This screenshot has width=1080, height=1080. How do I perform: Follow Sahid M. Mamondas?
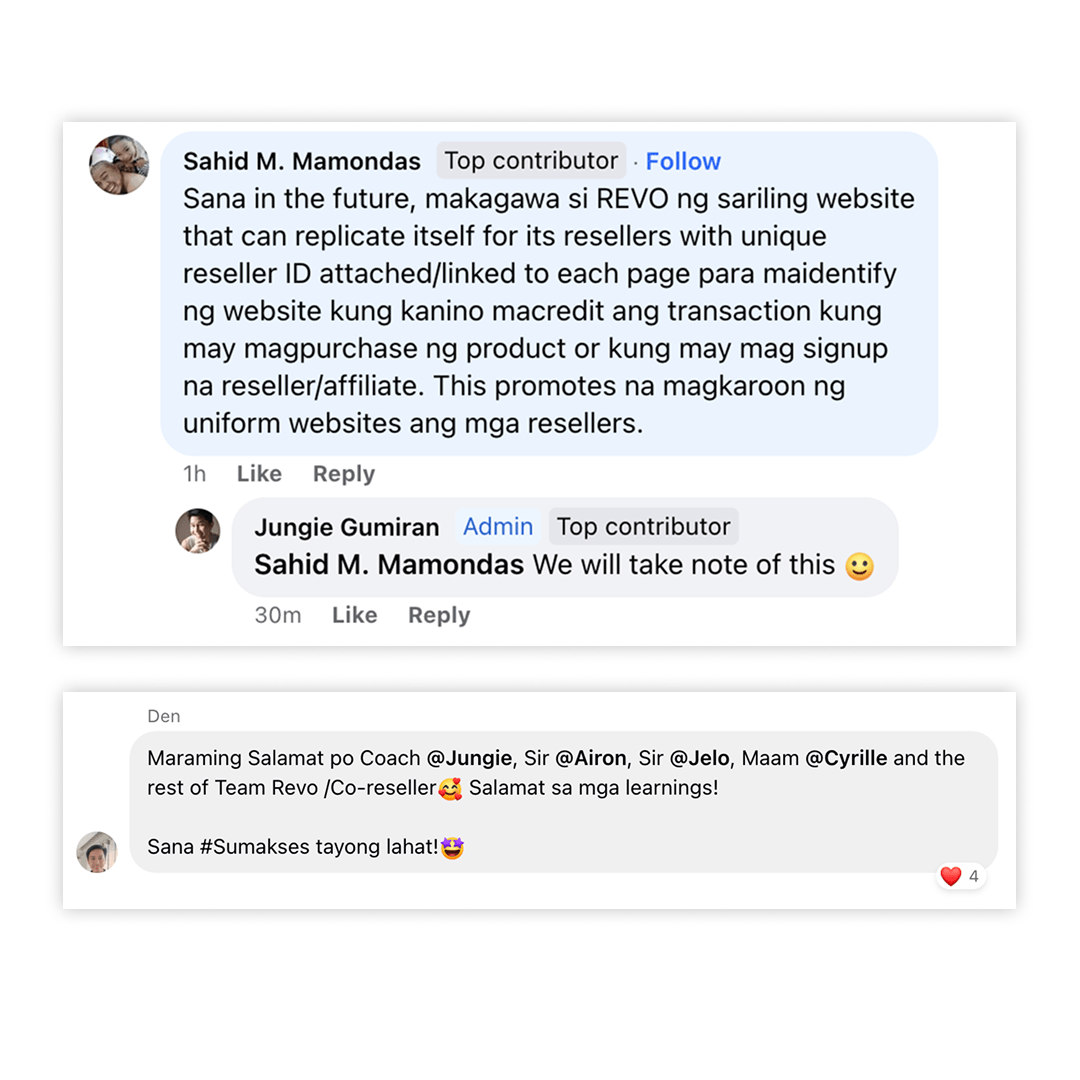click(x=683, y=161)
